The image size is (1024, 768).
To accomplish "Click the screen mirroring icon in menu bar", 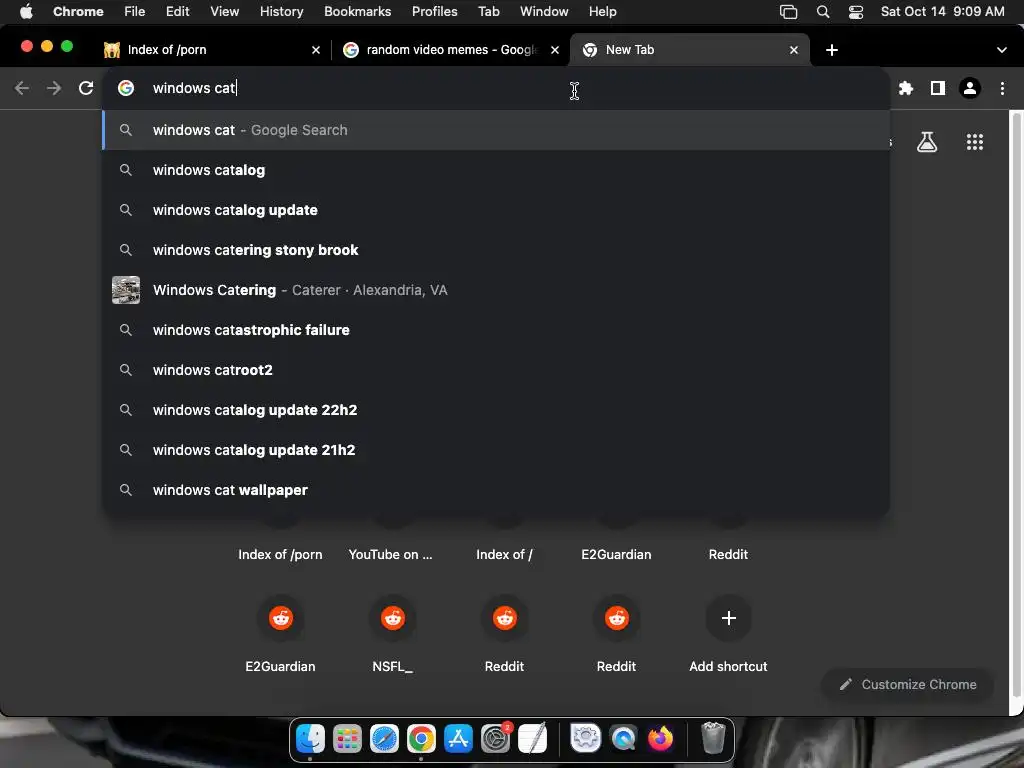I will (x=788, y=12).
